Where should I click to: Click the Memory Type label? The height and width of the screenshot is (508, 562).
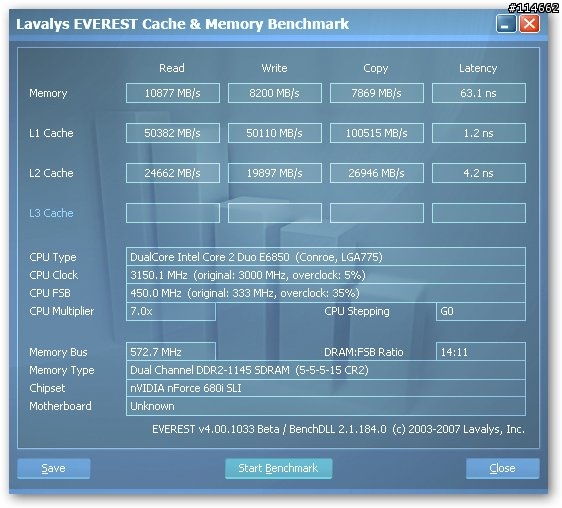pyautogui.click(x=62, y=370)
